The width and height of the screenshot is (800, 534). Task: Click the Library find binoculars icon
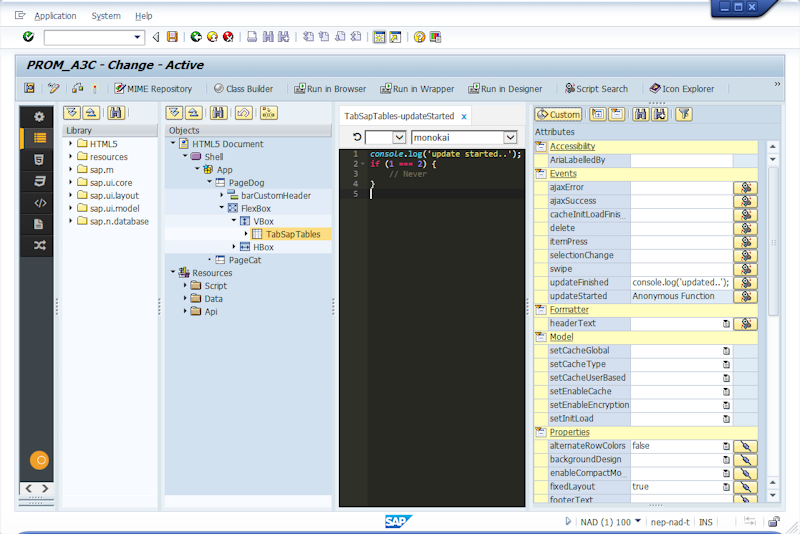coord(116,113)
